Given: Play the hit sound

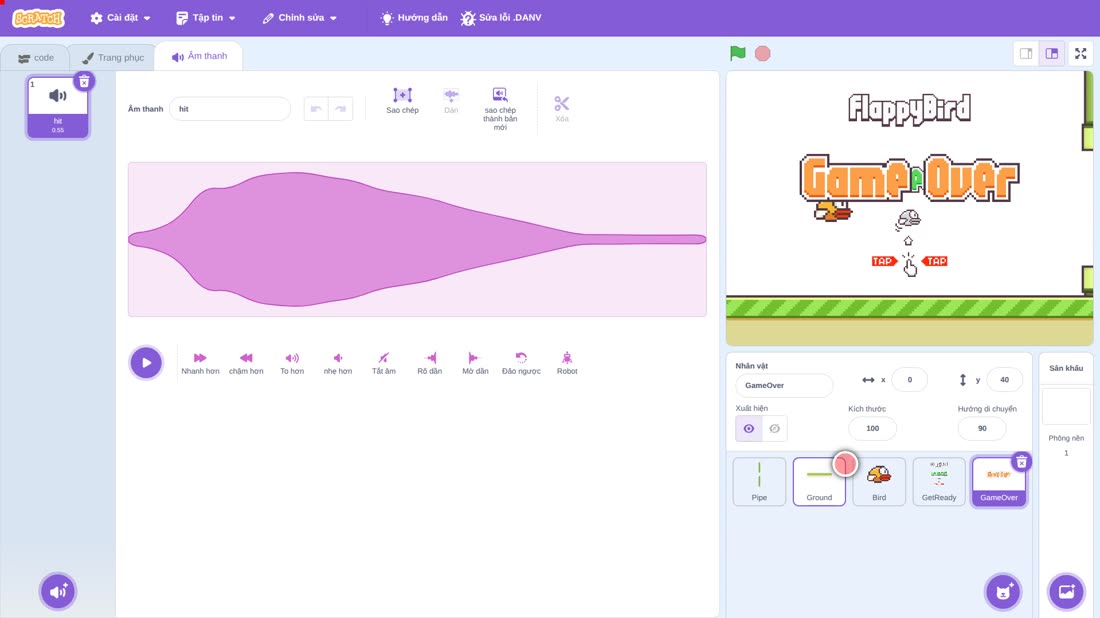Looking at the screenshot, I should [x=146, y=363].
